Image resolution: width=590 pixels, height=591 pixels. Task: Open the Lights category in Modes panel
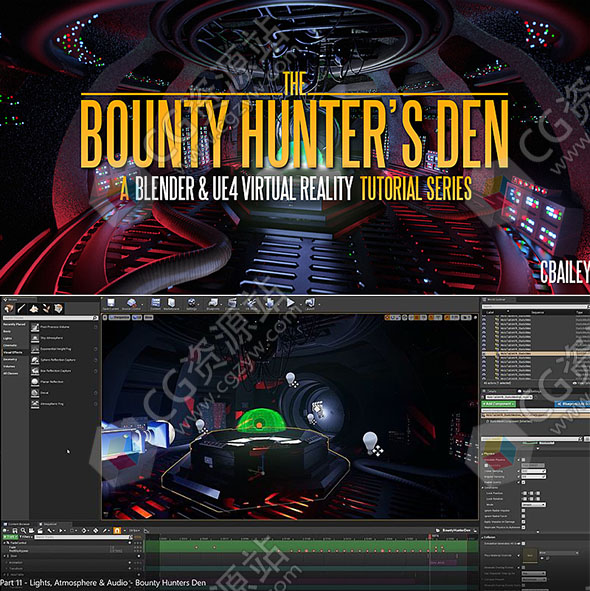[x=8, y=338]
